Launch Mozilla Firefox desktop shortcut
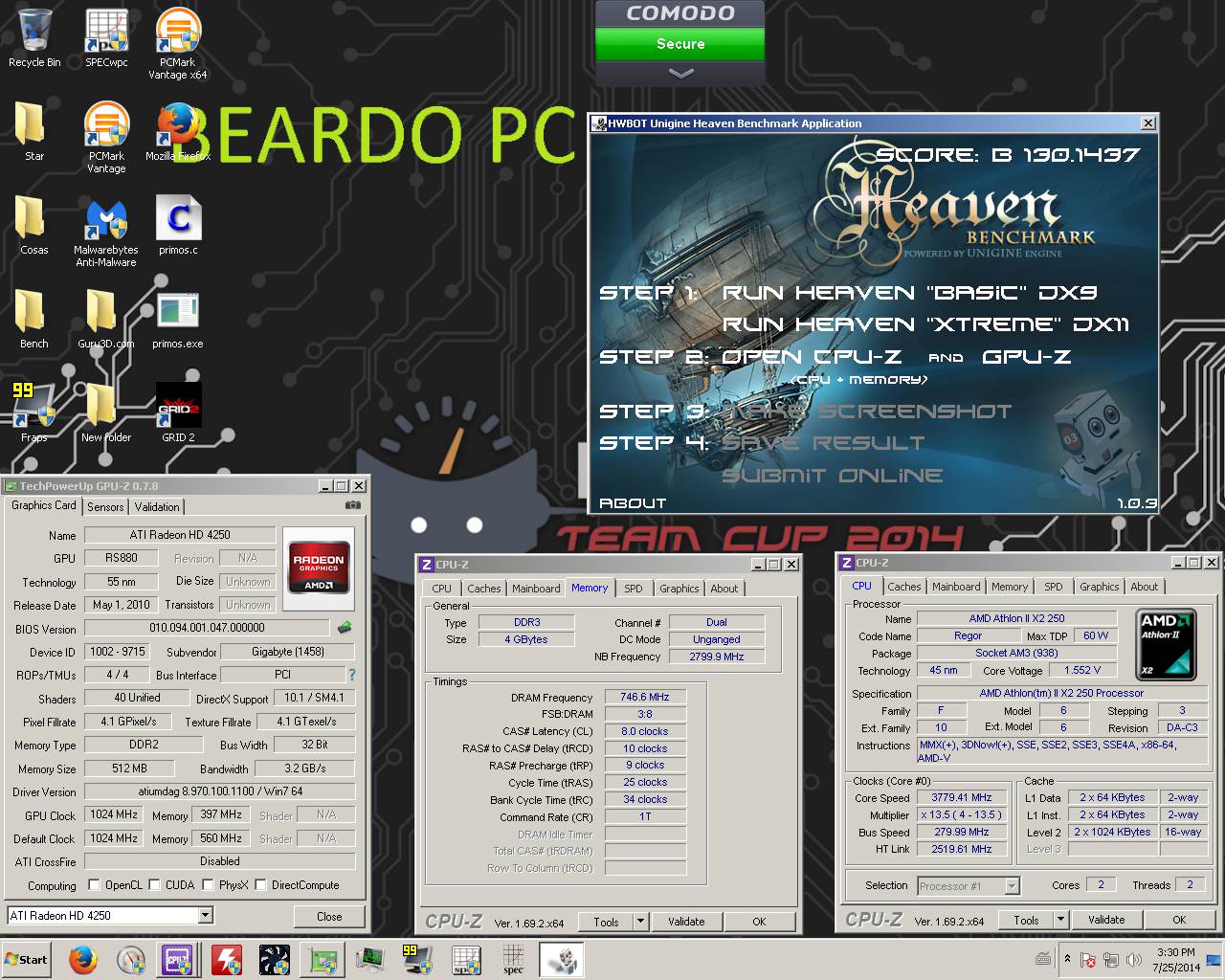Screen dimensions: 1225x980 point(178,132)
